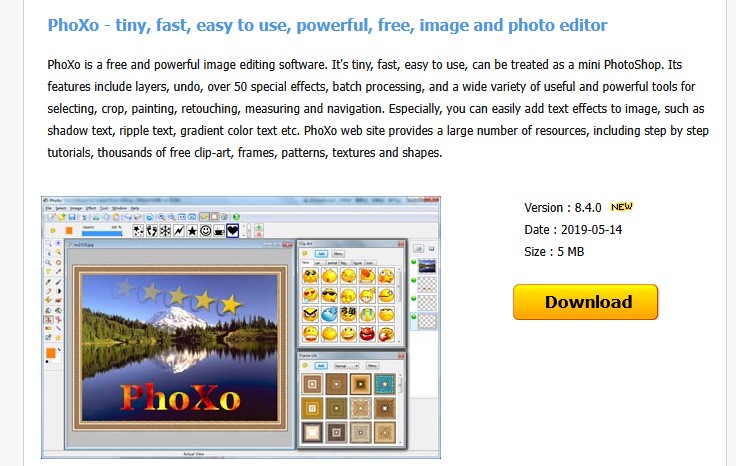Click the heart-eyes emoji in Clip Art panel
The height and width of the screenshot is (466, 736).
point(310,295)
